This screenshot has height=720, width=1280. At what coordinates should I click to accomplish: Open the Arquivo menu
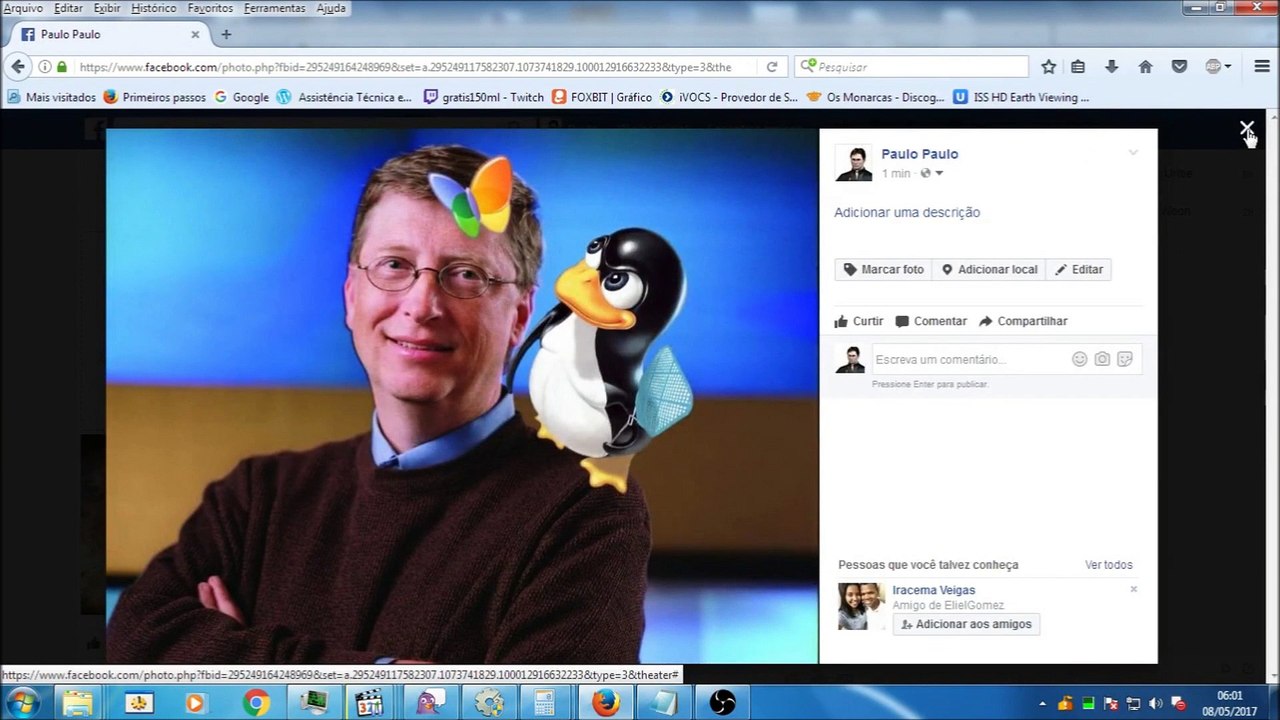click(23, 8)
